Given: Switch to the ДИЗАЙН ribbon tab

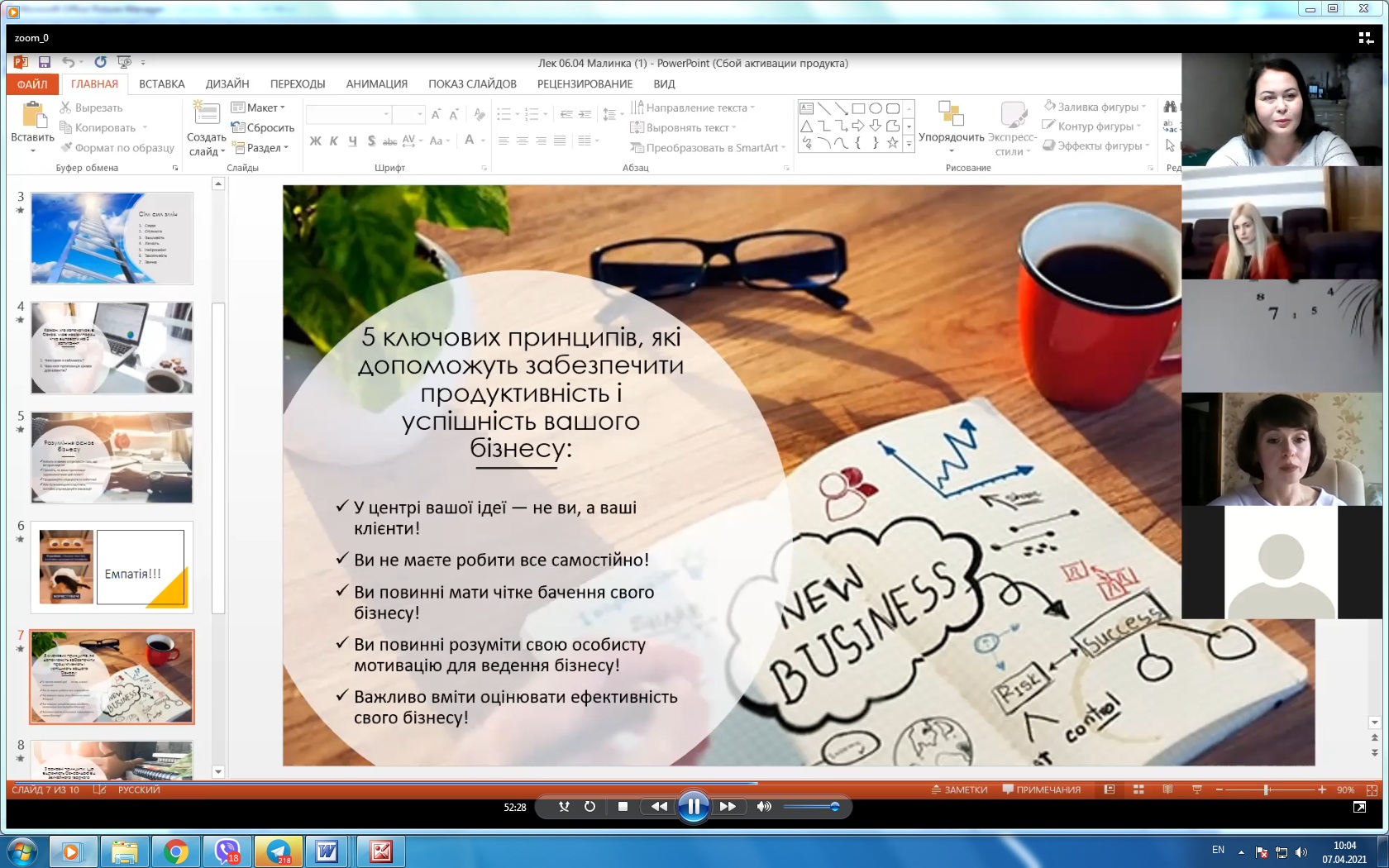Looking at the screenshot, I should click(227, 83).
